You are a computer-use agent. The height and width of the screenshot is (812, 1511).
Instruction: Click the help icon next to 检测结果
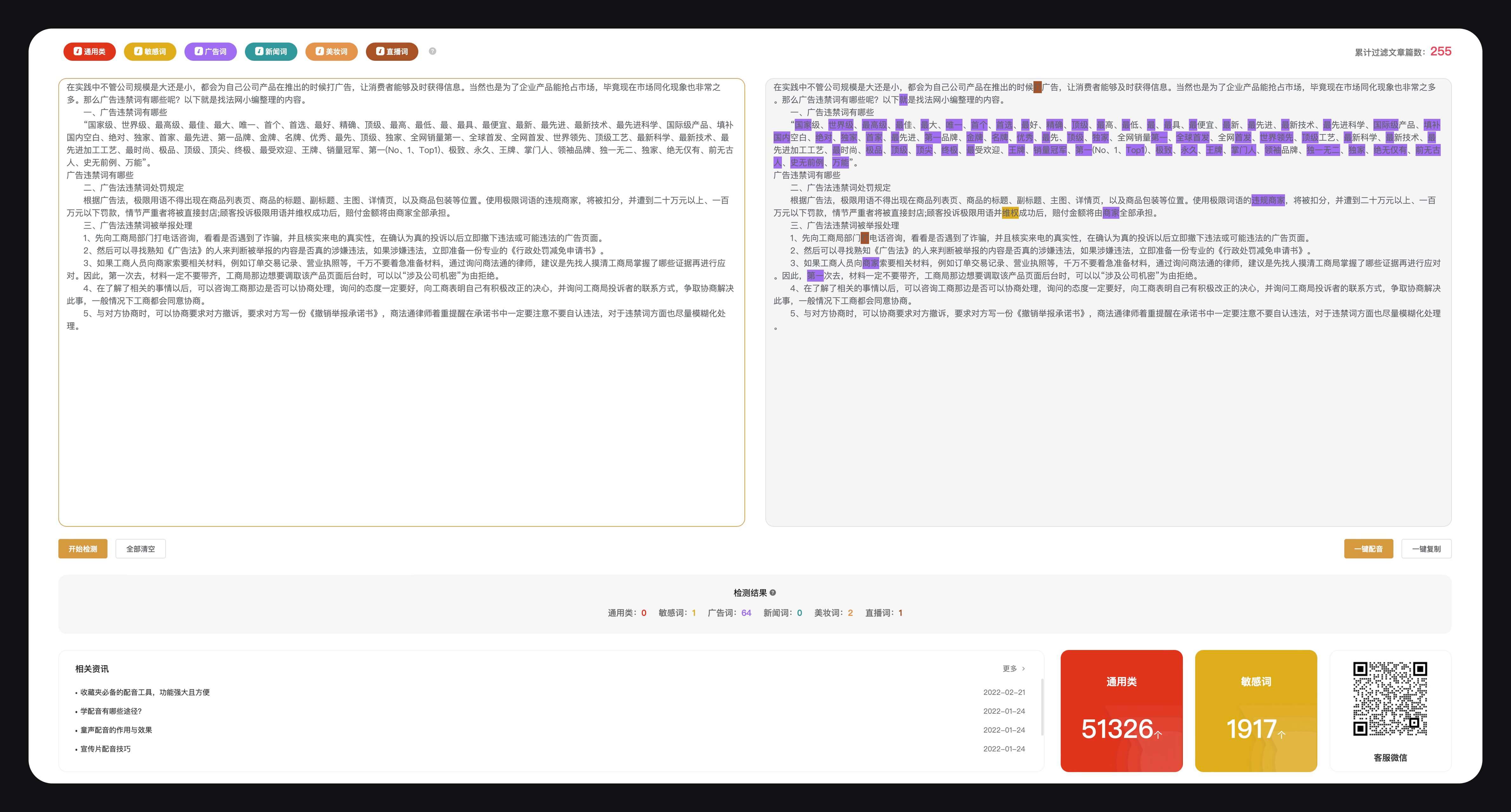click(772, 593)
